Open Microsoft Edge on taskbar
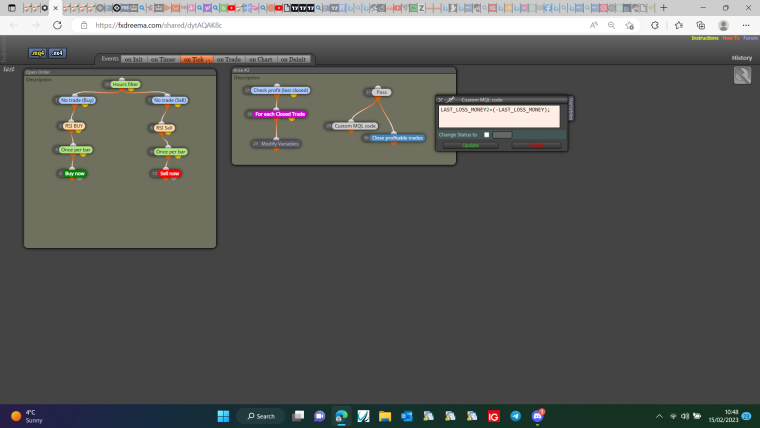This screenshot has height=428, width=760. [x=341, y=416]
